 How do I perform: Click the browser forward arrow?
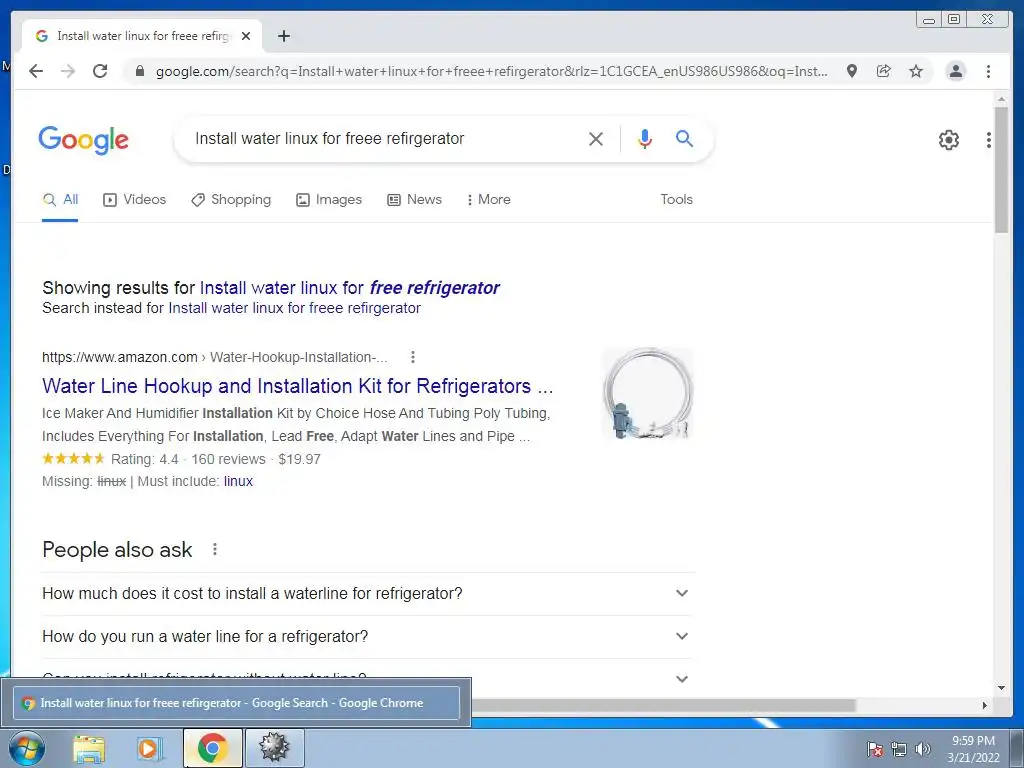coord(68,71)
